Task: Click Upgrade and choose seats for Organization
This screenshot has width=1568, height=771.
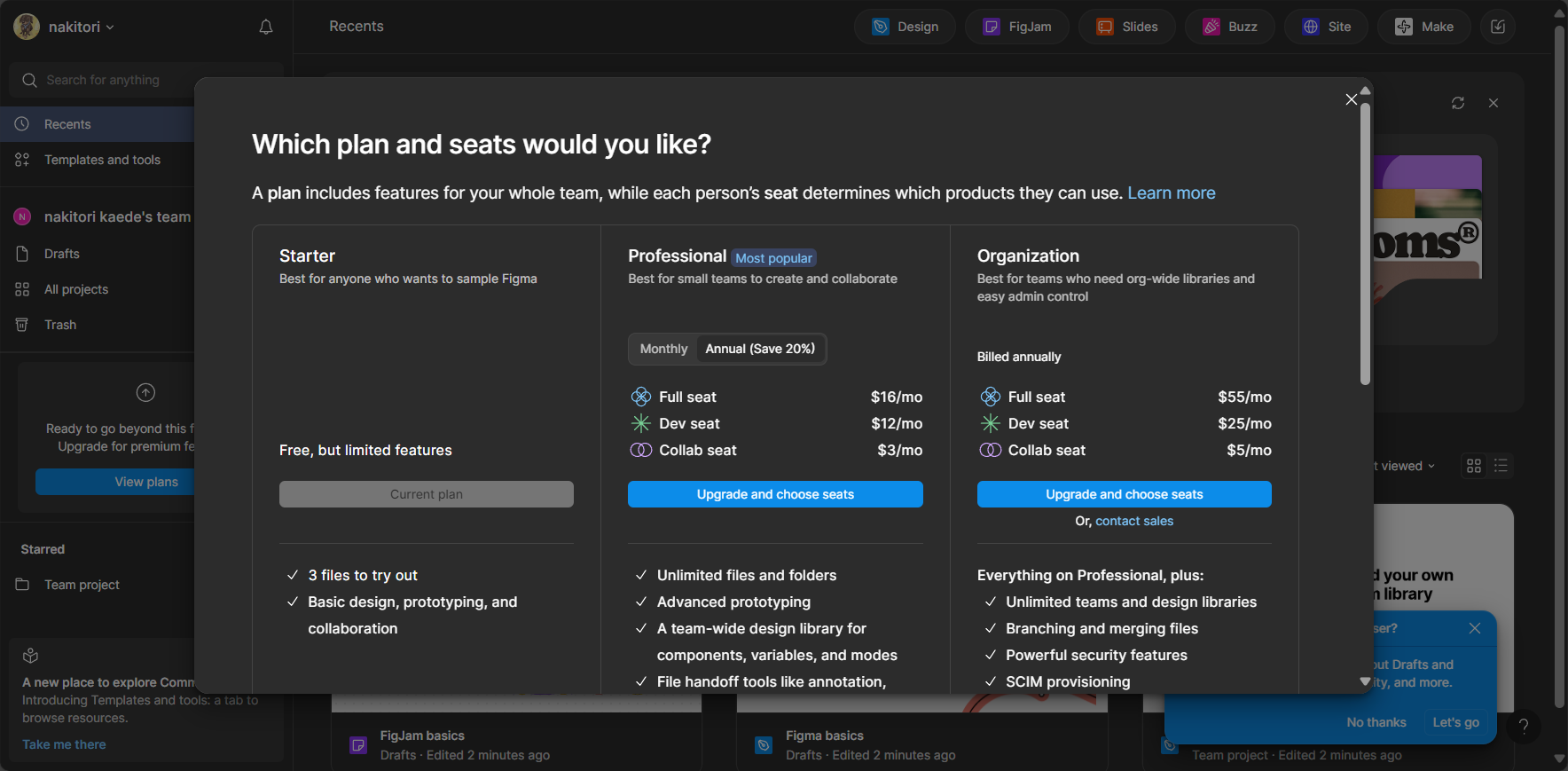Action: click(x=1124, y=494)
